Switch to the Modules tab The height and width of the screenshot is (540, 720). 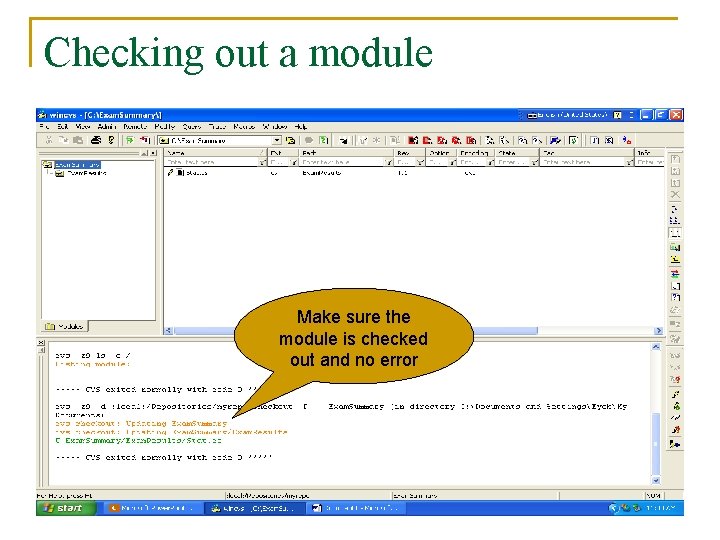pyautogui.click(x=65, y=326)
